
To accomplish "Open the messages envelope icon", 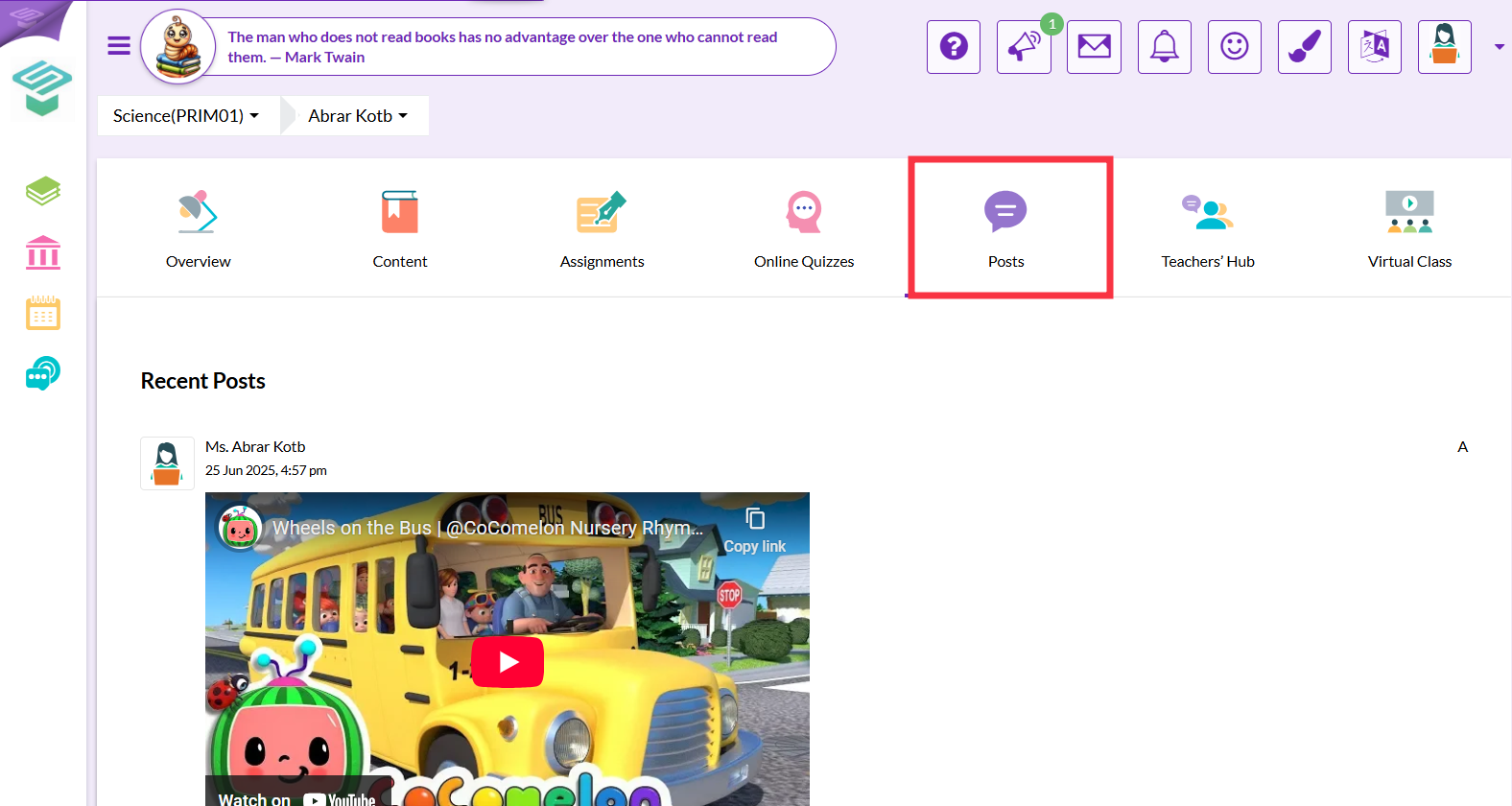I will [1094, 46].
